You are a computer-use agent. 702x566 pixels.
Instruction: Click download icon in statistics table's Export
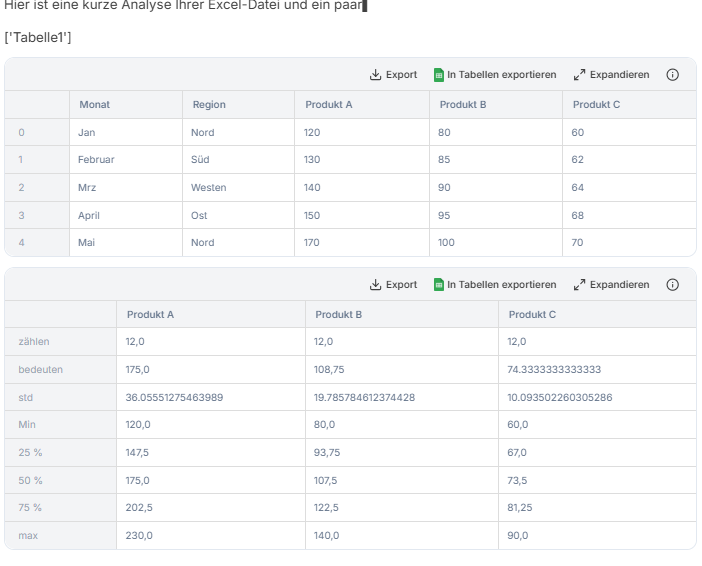tap(375, 285)
